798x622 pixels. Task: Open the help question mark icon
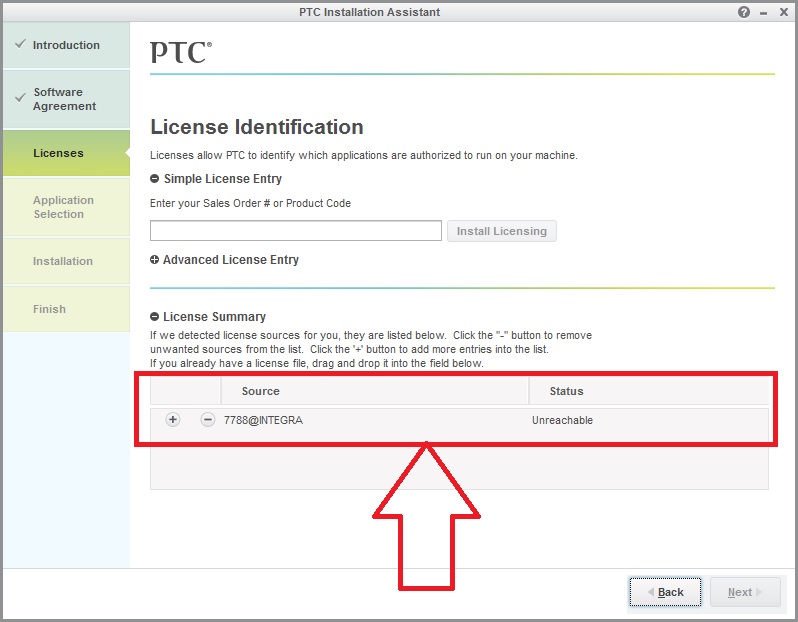pos(744,12)
